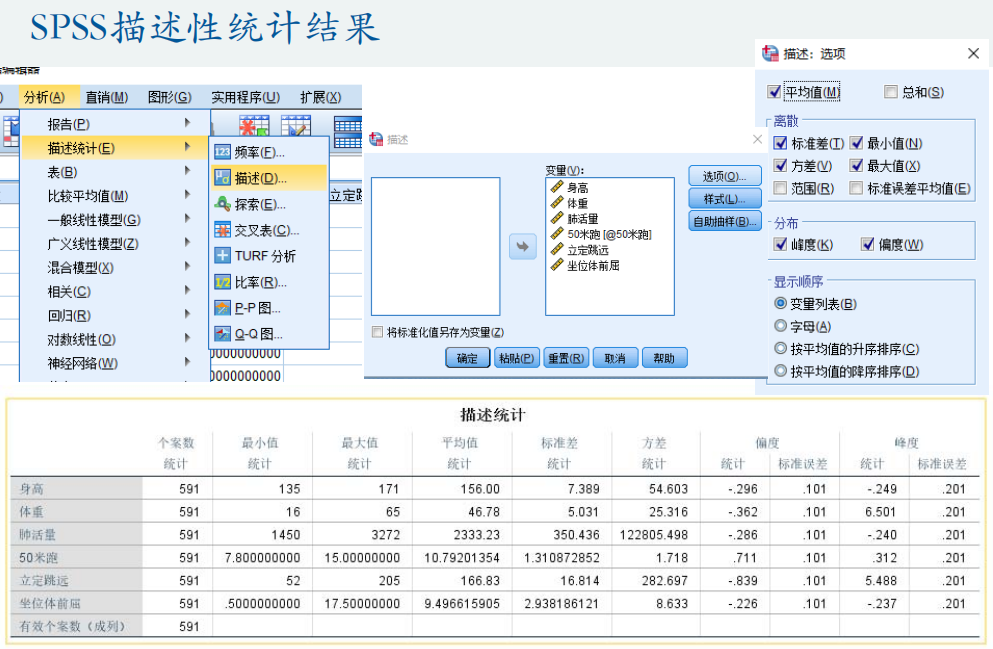Select 字母(A) alphabetic order radio
The width and height of the screenshot is (993, 649).
click(780, 325)
